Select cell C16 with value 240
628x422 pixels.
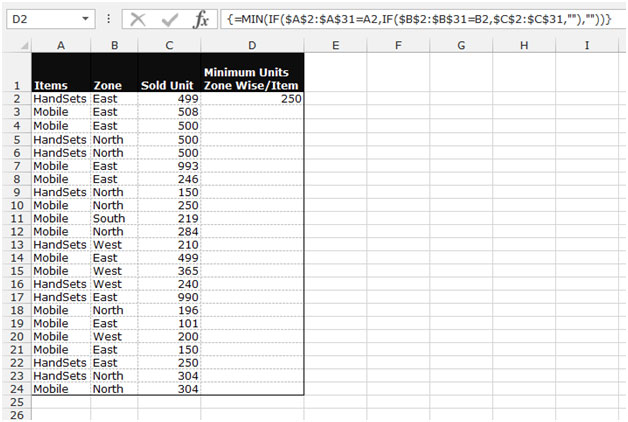169,284
